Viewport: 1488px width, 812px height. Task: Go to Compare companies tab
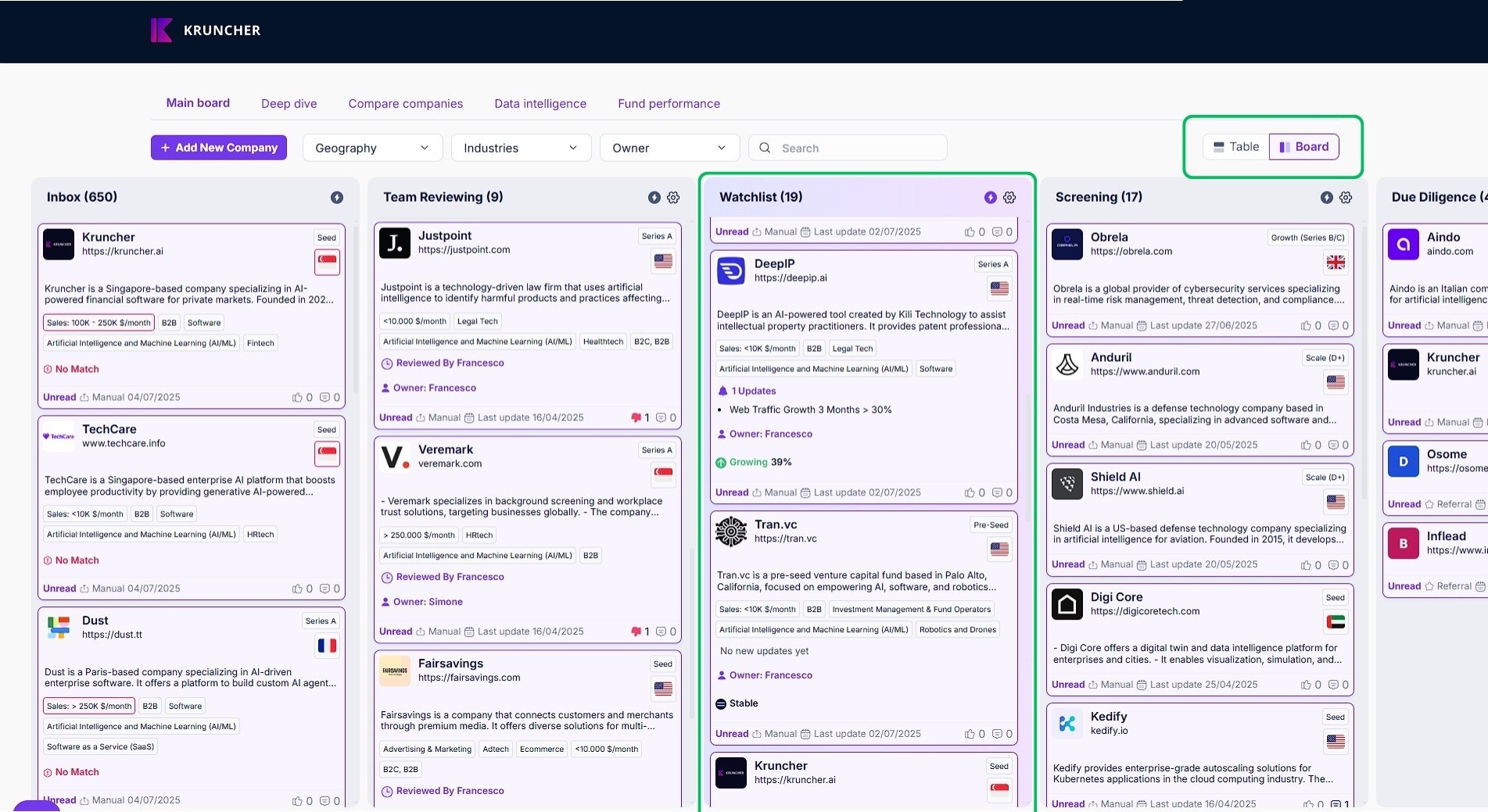(405, 104)
